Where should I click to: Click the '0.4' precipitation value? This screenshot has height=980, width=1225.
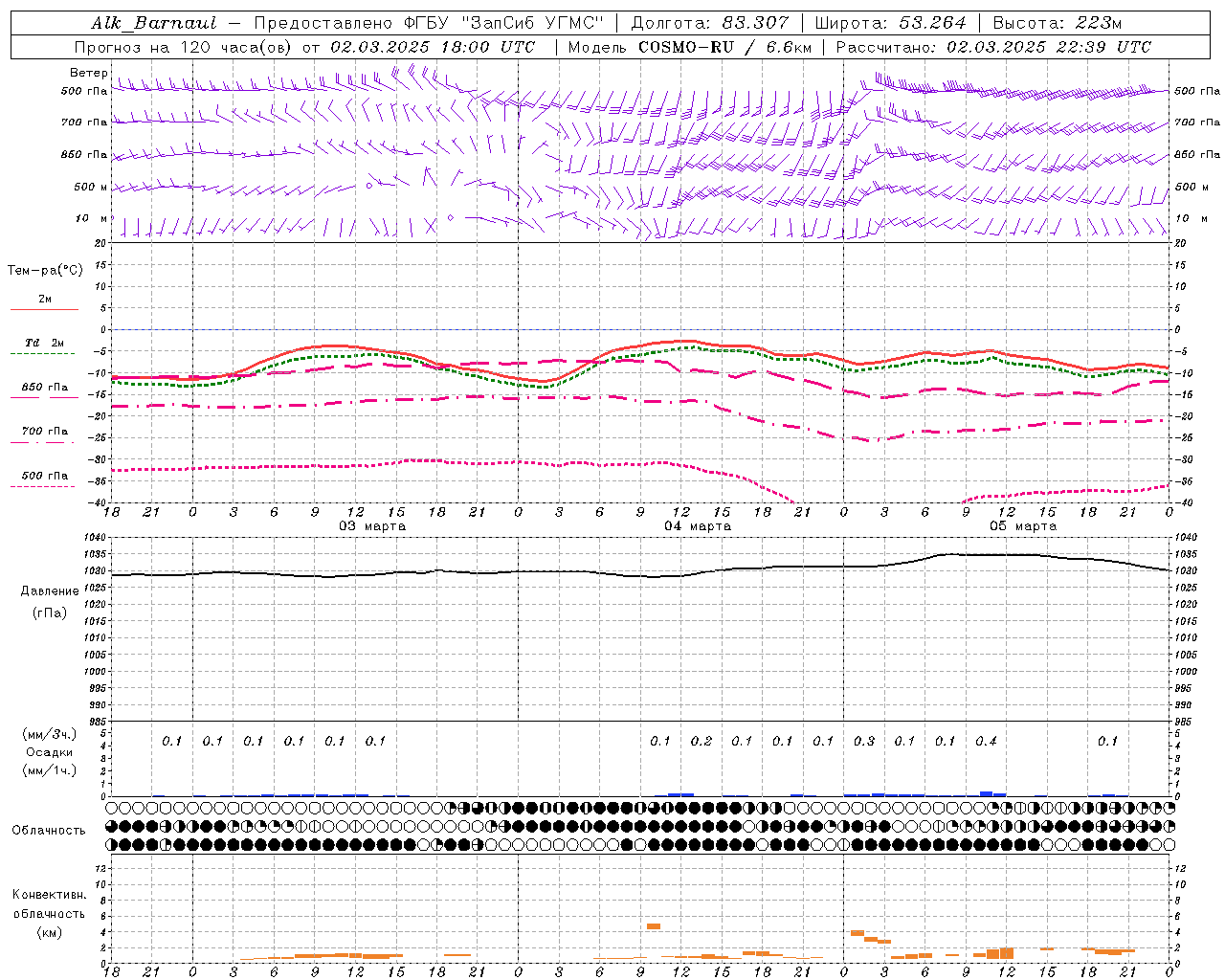(x=986, y=742)
